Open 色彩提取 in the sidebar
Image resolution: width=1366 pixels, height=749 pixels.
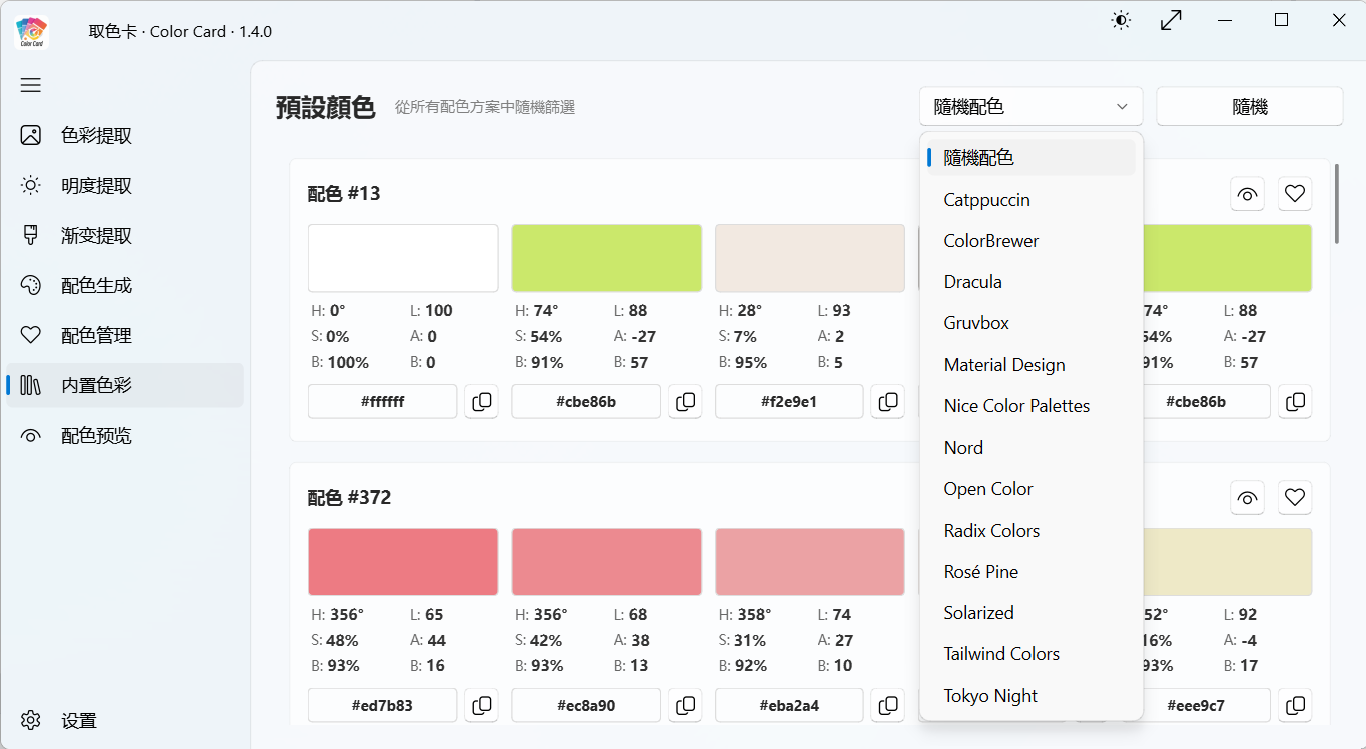click(x=96, y=136)
